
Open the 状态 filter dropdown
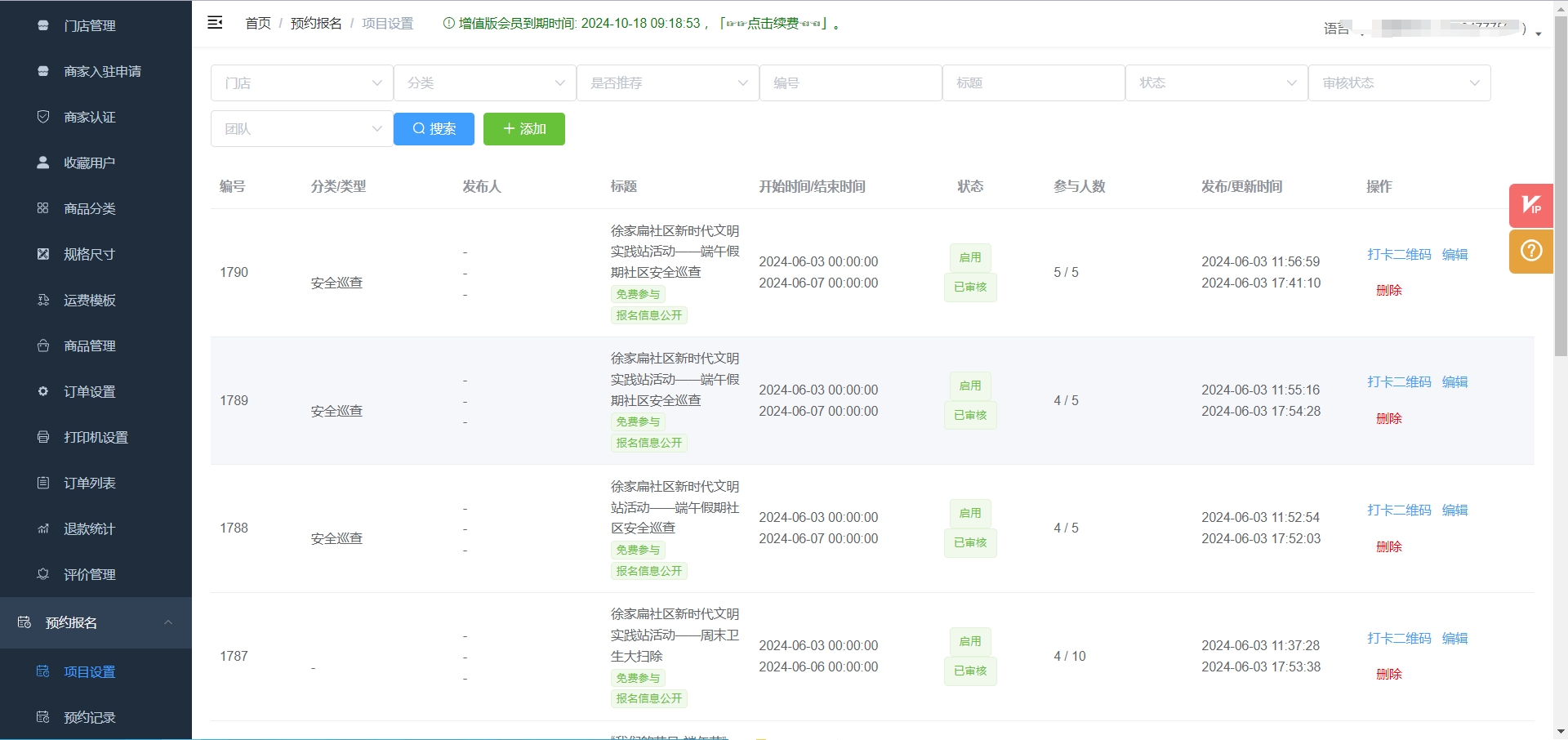click(x=1217, y=82)
